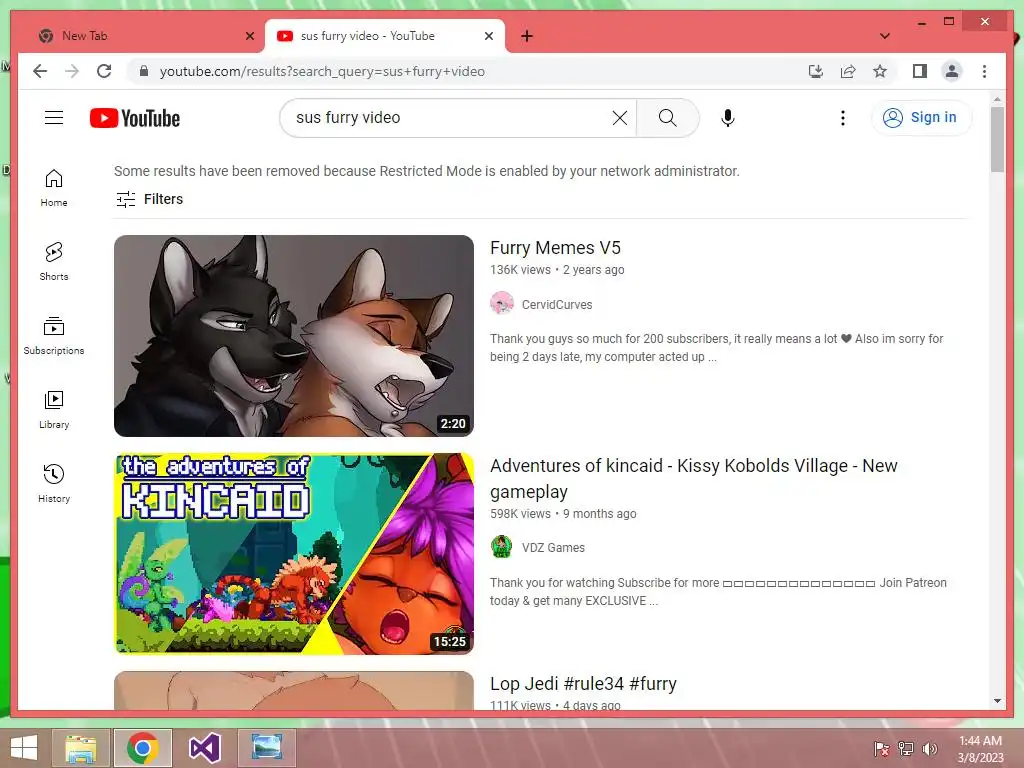
Task: Click the '136K views' metadata text
Action: pos(520,270)
